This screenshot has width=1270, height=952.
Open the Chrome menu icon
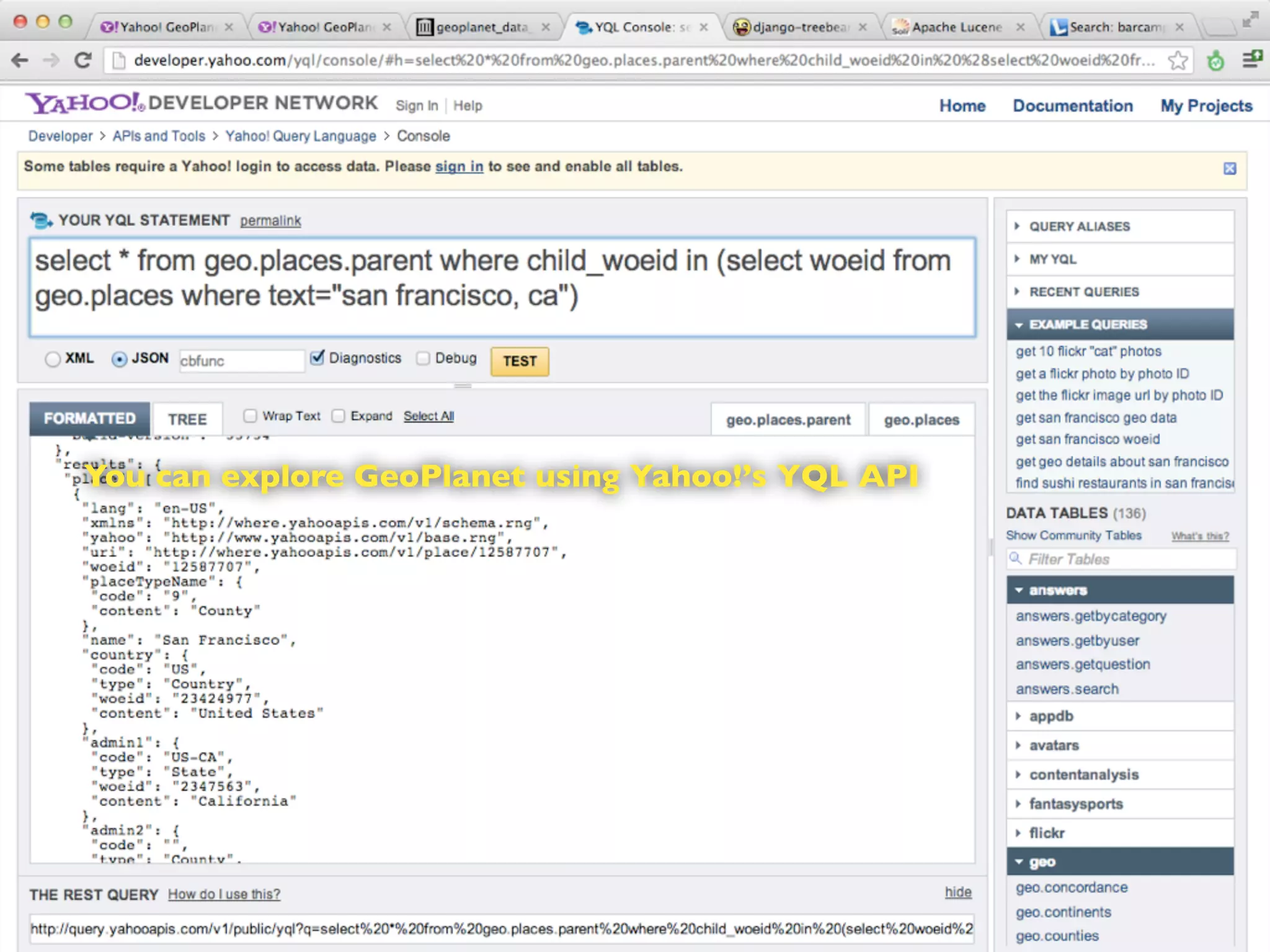[1251, 59]
